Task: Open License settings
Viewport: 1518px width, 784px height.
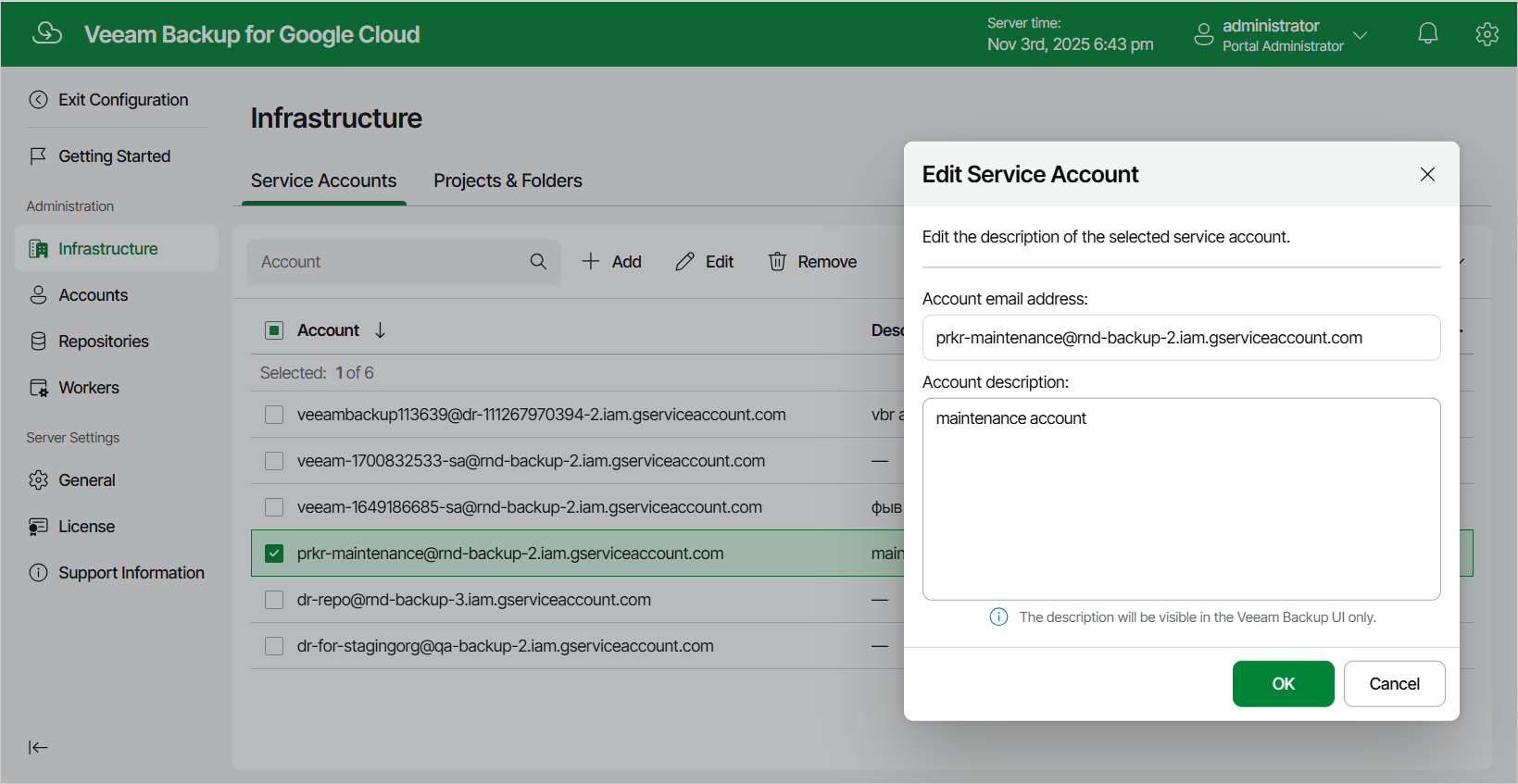Action: click(x=87, y=527)
